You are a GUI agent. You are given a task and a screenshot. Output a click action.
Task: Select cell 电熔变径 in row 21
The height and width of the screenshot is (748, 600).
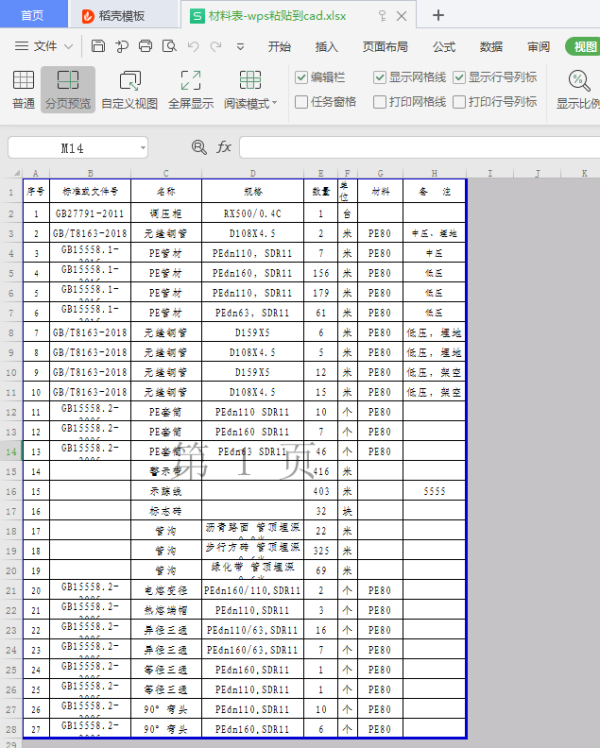pyautogui.click(x=166, y=590)
